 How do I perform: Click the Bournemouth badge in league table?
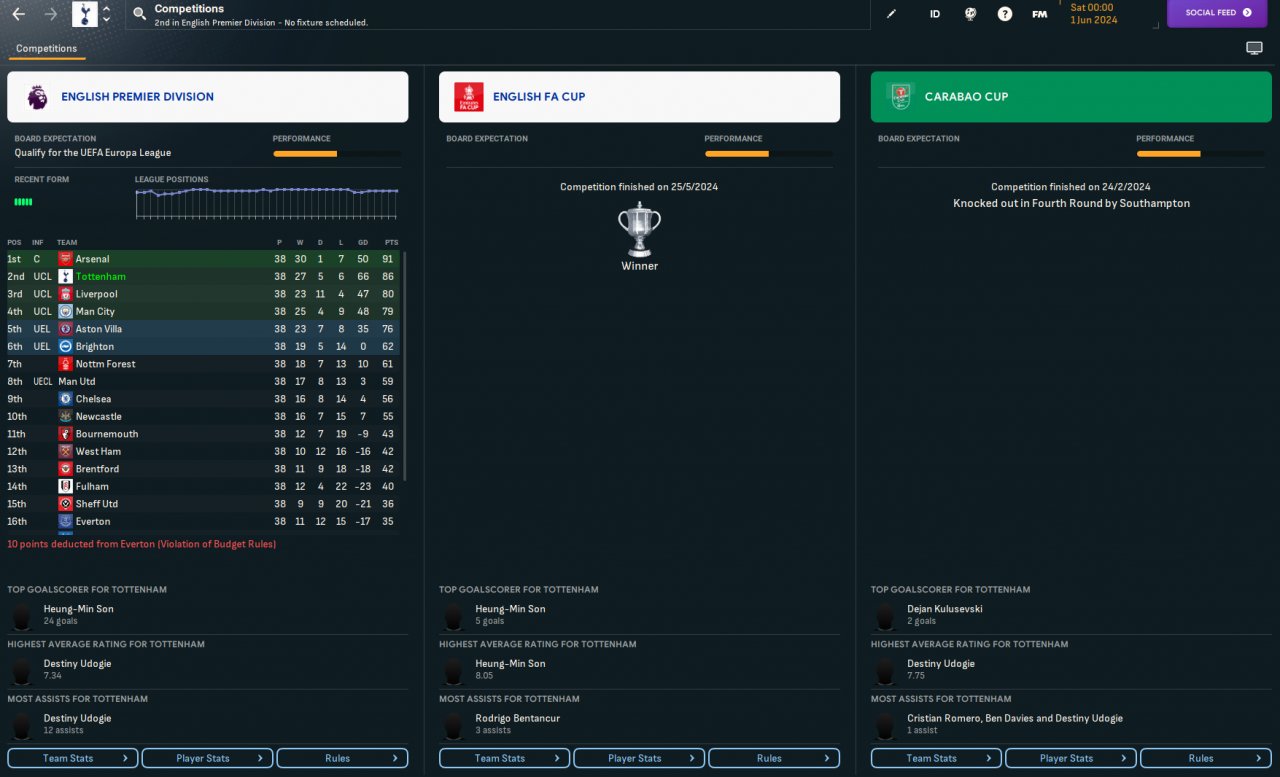65,434
